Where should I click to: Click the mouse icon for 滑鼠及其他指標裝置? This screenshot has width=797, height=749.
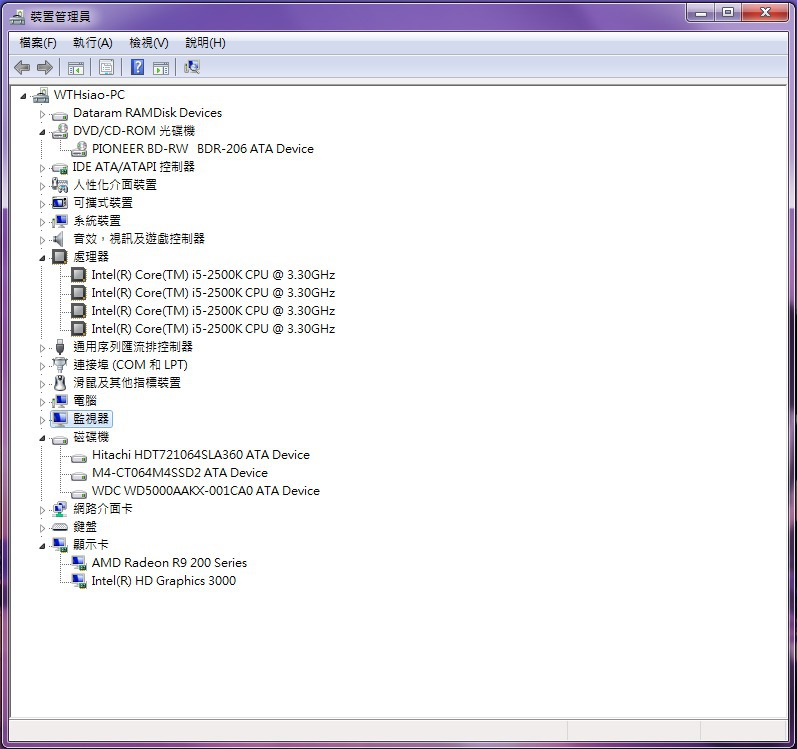click(x=60, y=383)
